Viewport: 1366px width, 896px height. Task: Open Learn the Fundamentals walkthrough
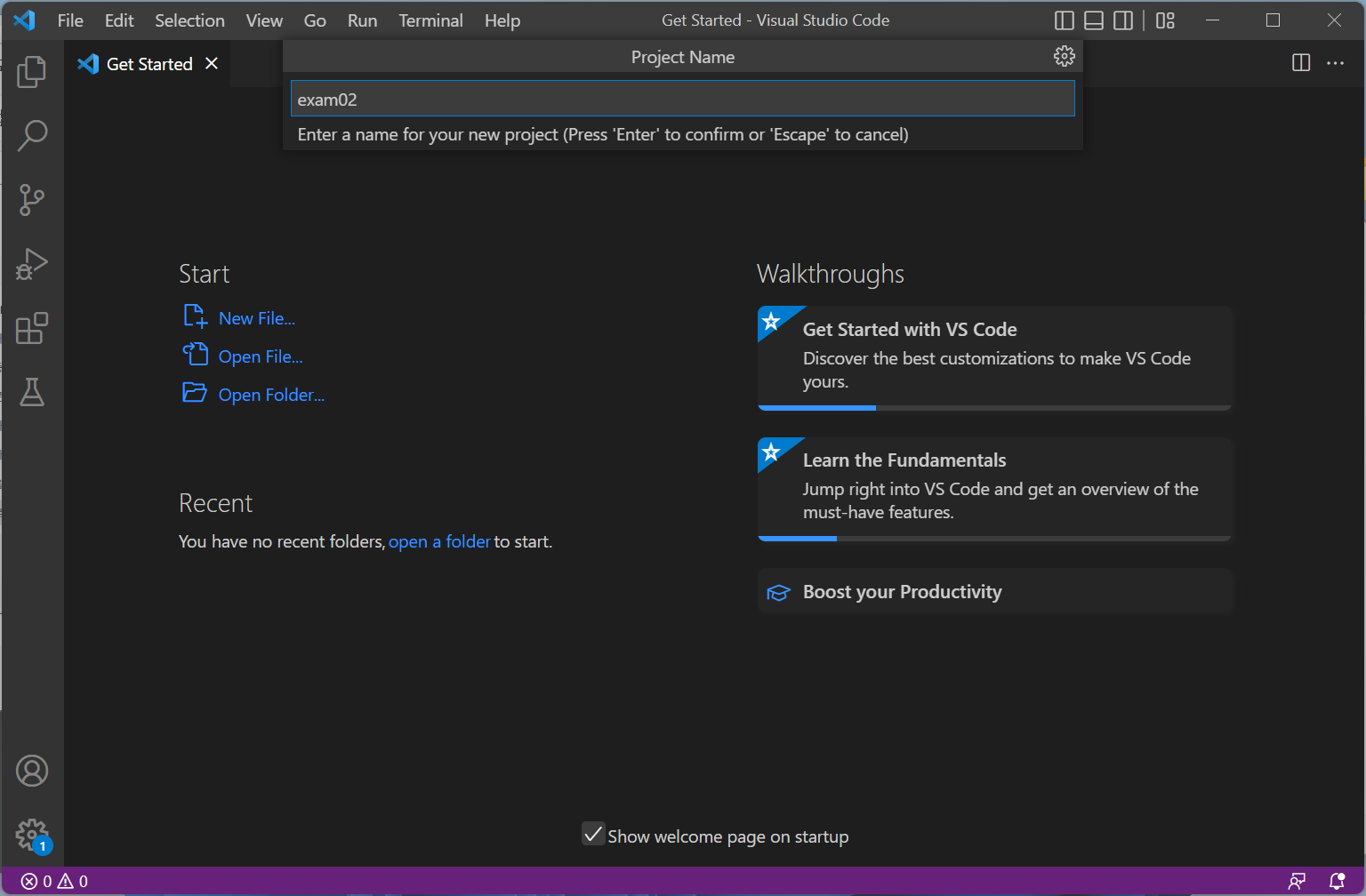pos(994,488)
